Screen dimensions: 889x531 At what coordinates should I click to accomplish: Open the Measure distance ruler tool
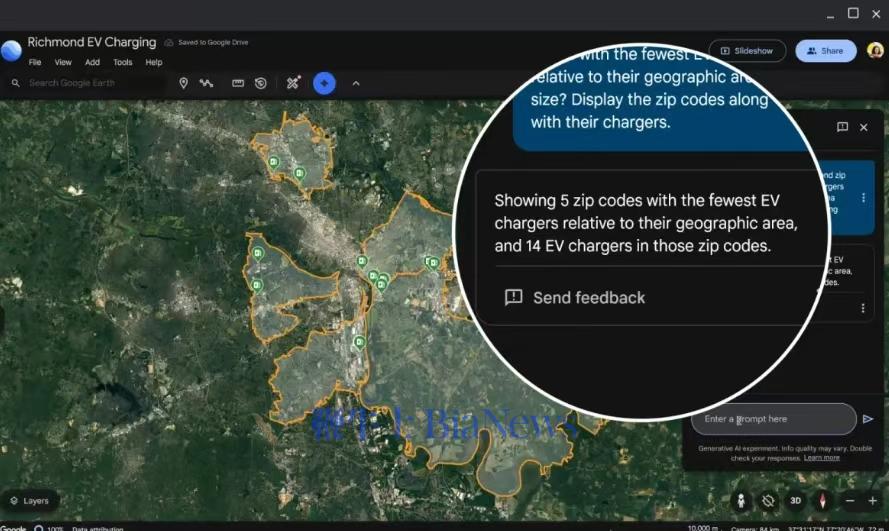tap(238, 83)
